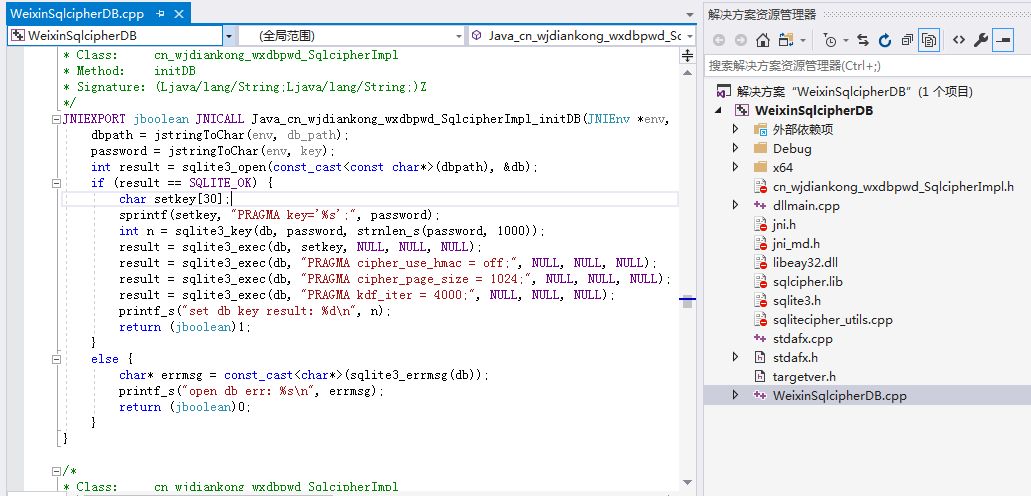Focus the Solution Explorer search box
This screenshot has width=1031, height=496.
coord(867,65)
